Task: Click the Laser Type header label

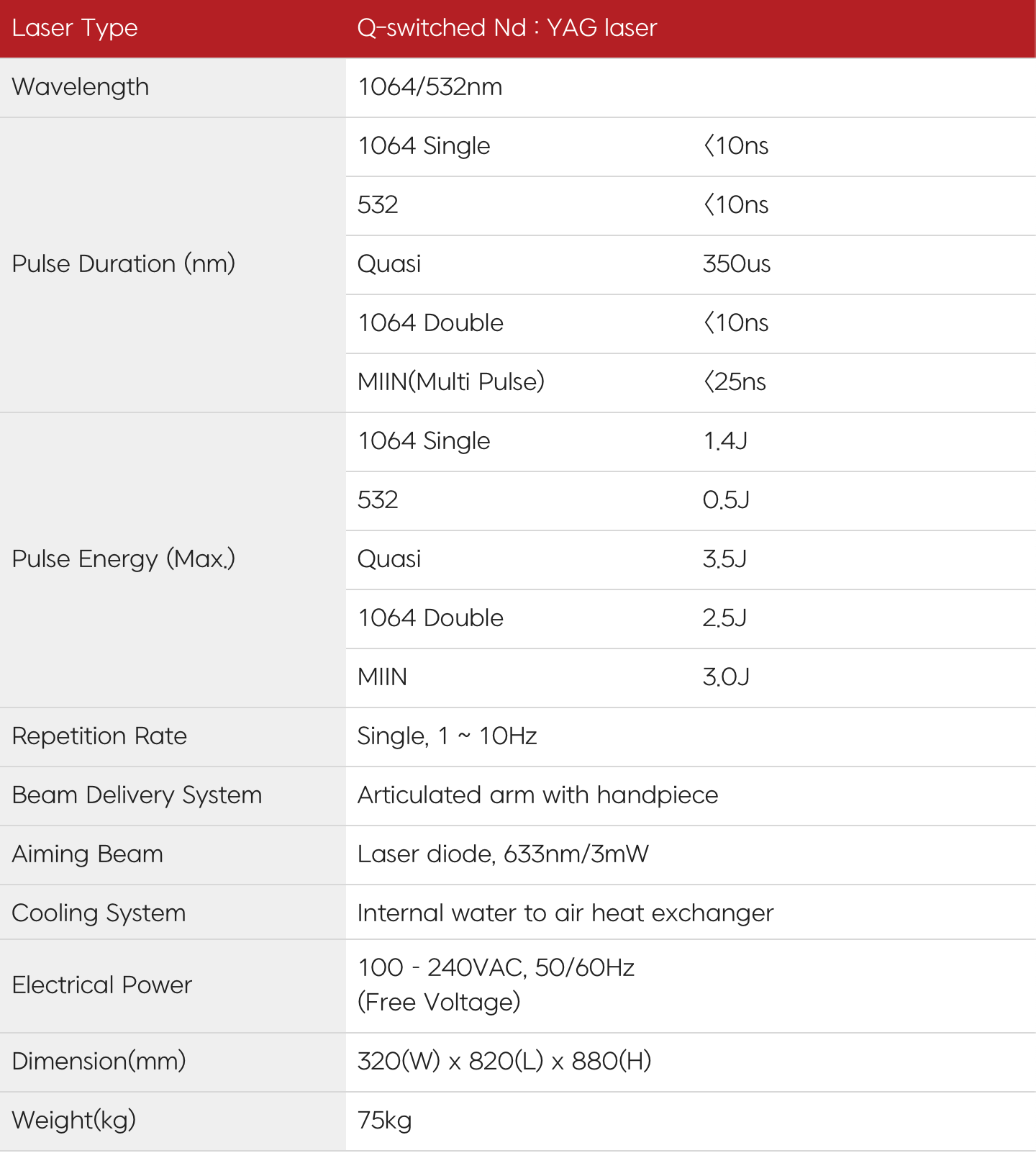Action: click(x=75, y=28)
